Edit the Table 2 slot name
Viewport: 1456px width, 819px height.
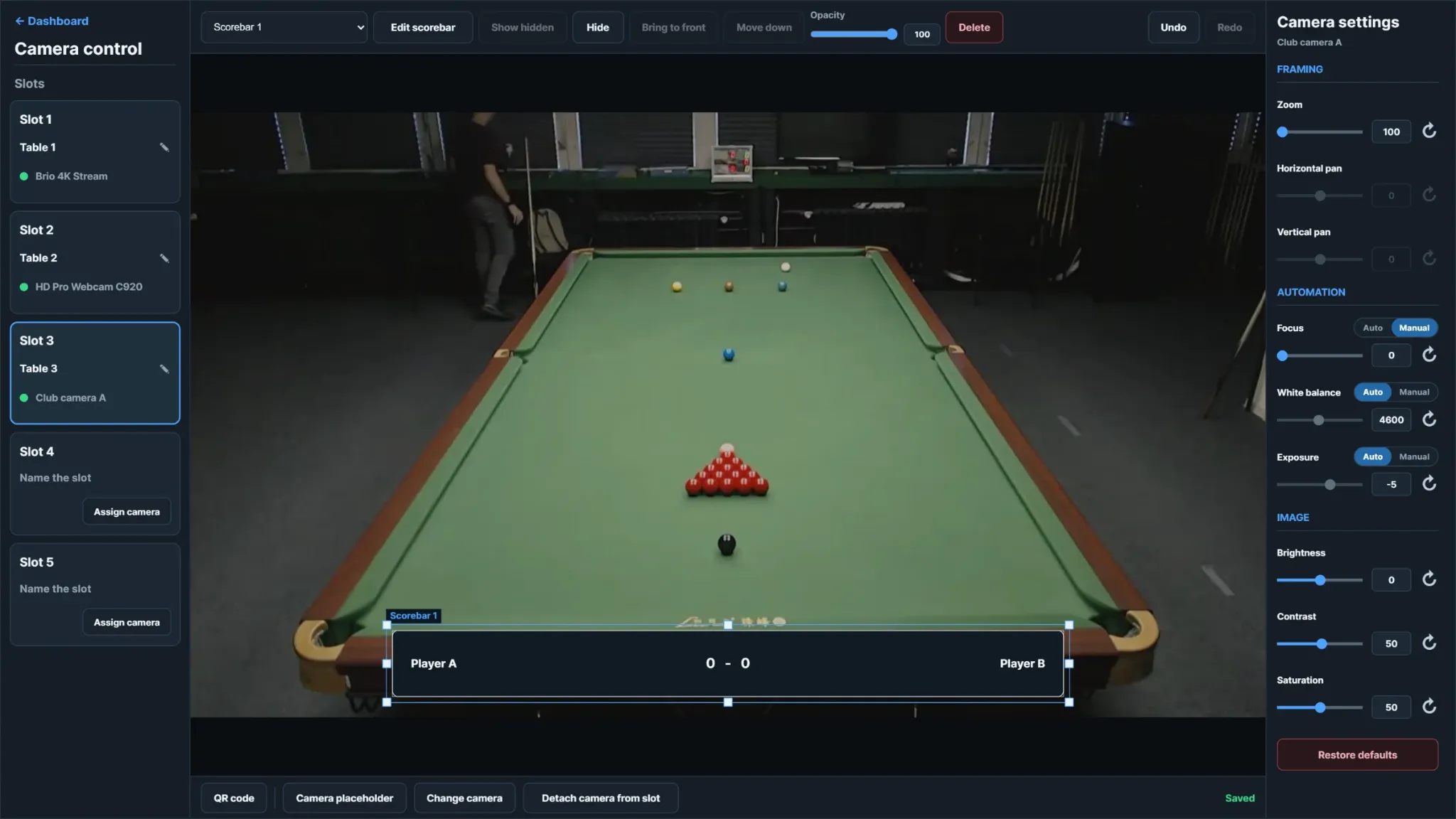coord(164,258)
